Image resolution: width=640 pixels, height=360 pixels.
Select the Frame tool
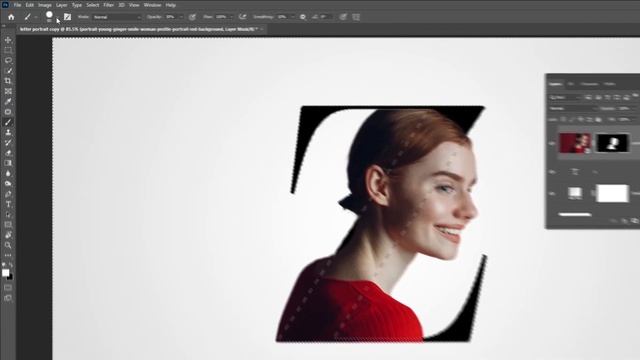pyautogui.click(x=8, y=91)
